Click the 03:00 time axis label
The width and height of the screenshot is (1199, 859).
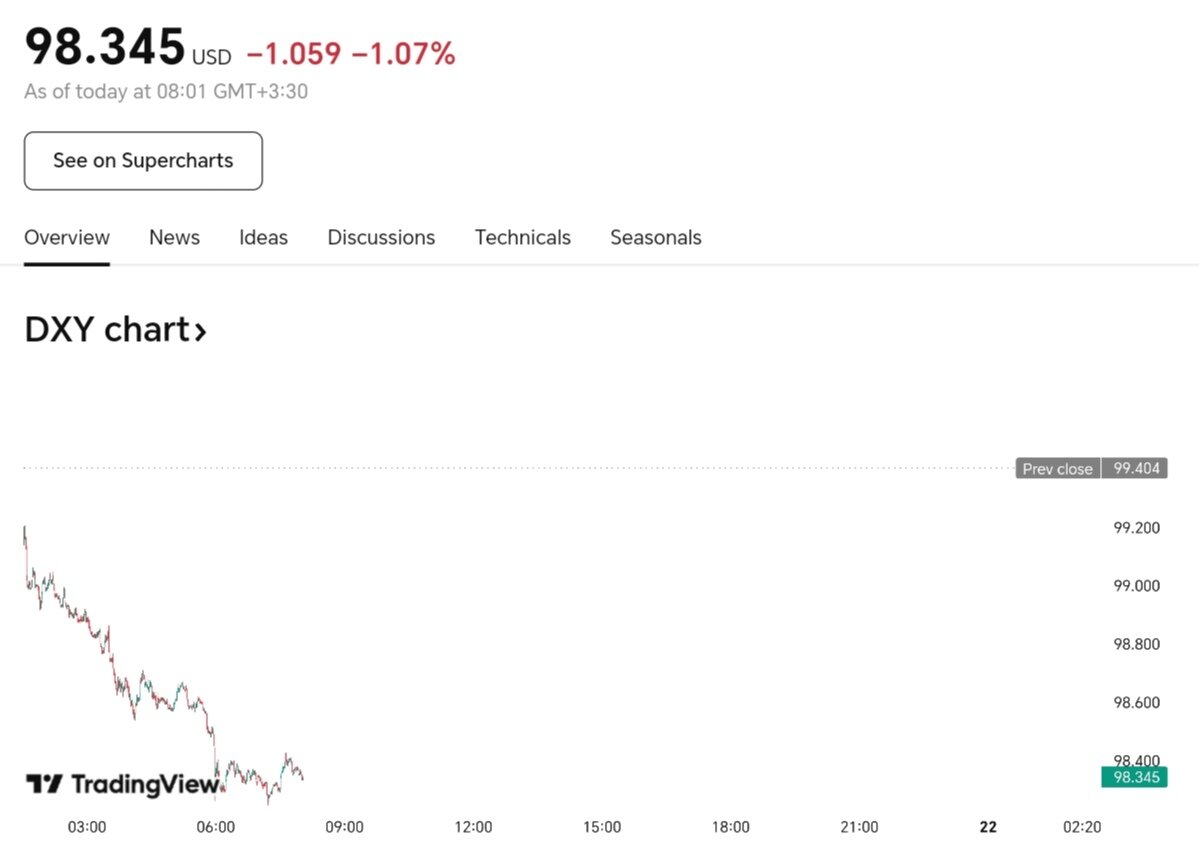click(x=87, y=827)
